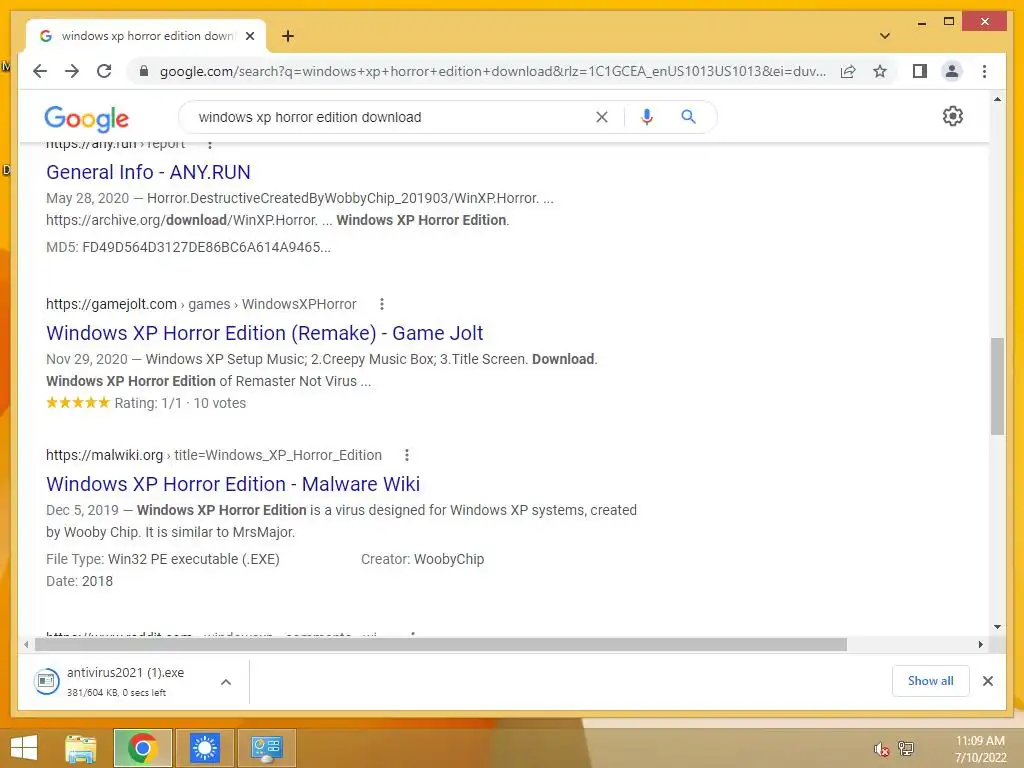This screenshot has width=1024, height=768.
Task: Submit search with magnifier icon
Action: (688, 117)
